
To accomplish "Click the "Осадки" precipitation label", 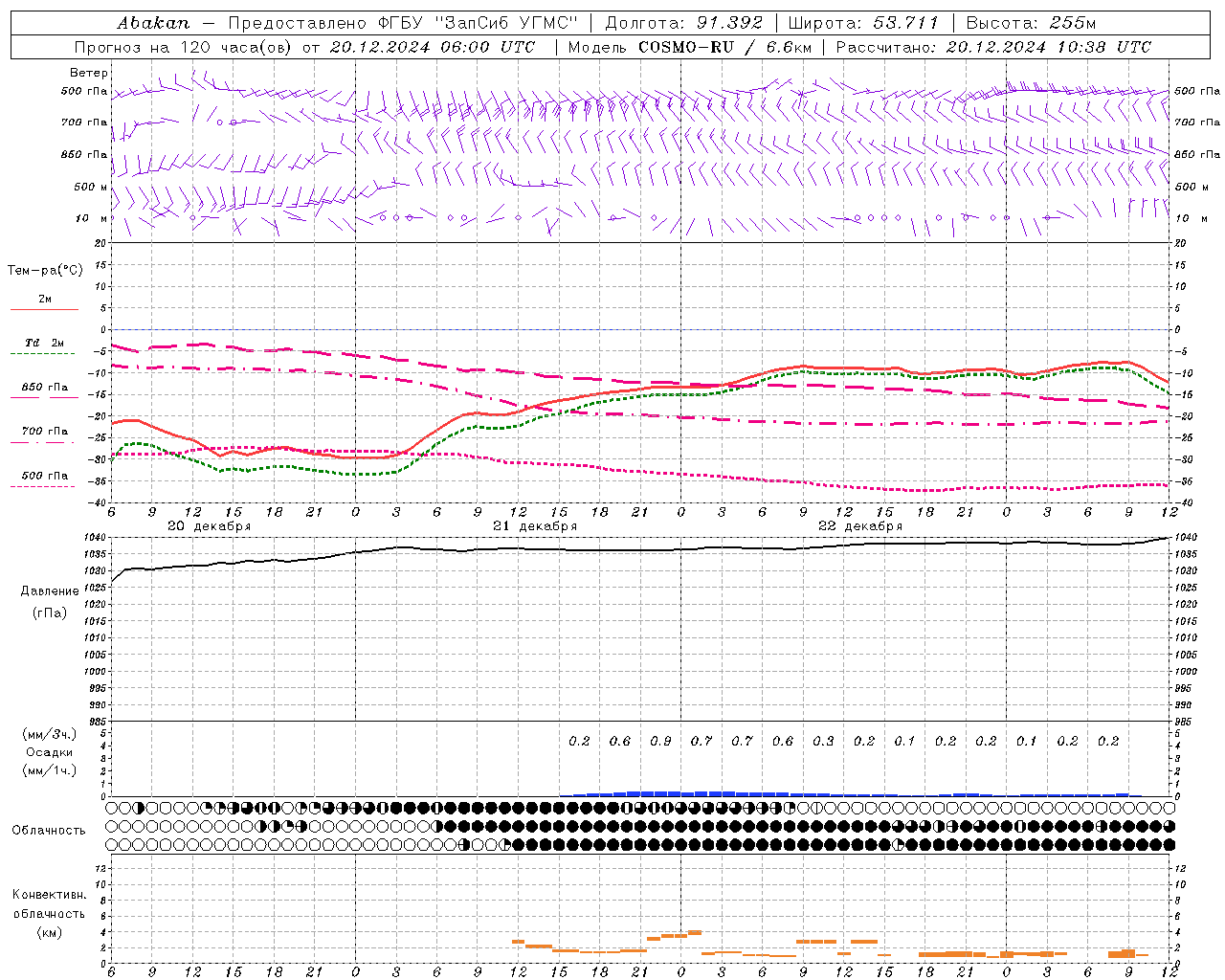I will [x=50, y=752].
